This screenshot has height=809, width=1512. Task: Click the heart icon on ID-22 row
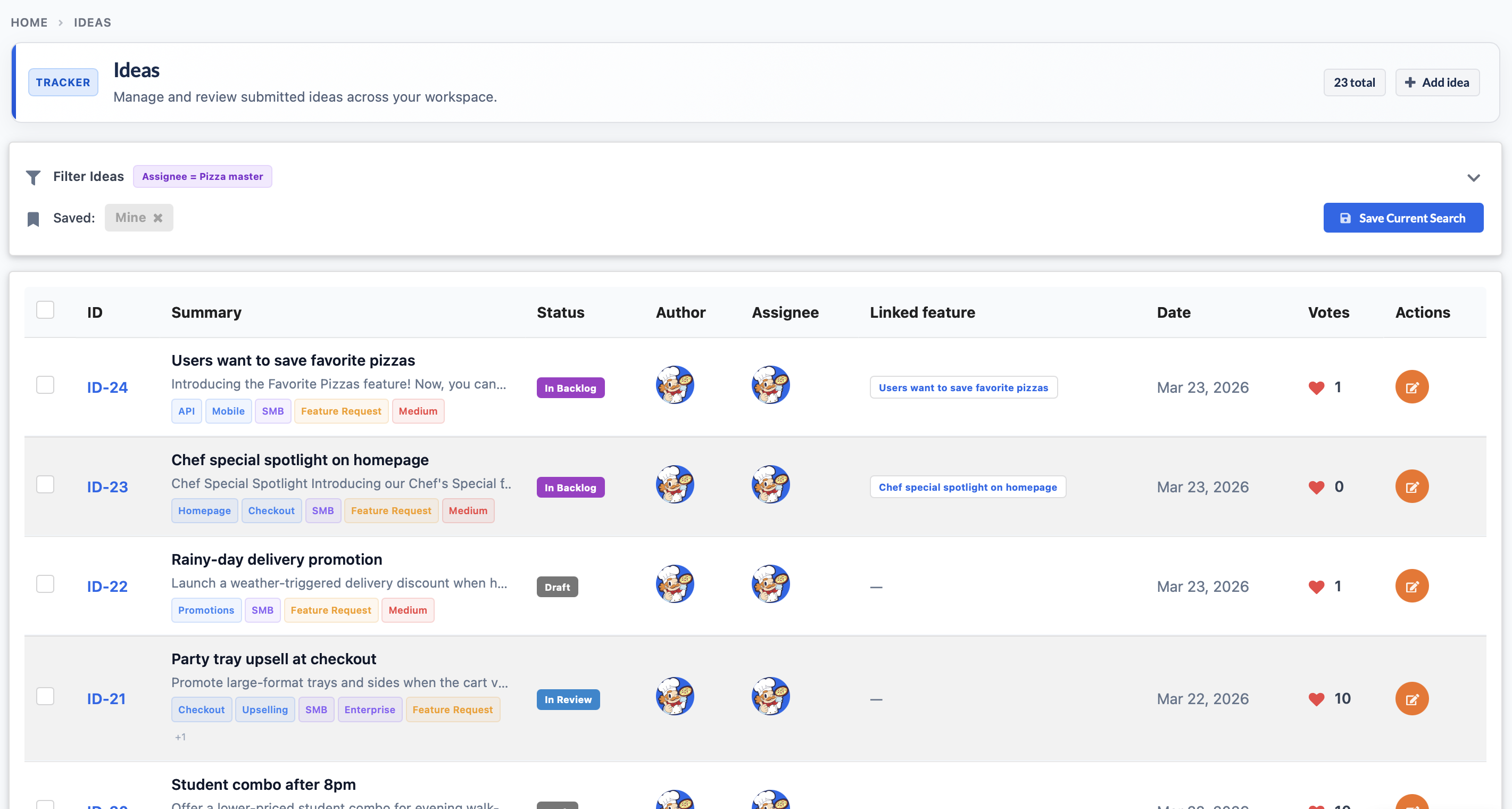1317,587
